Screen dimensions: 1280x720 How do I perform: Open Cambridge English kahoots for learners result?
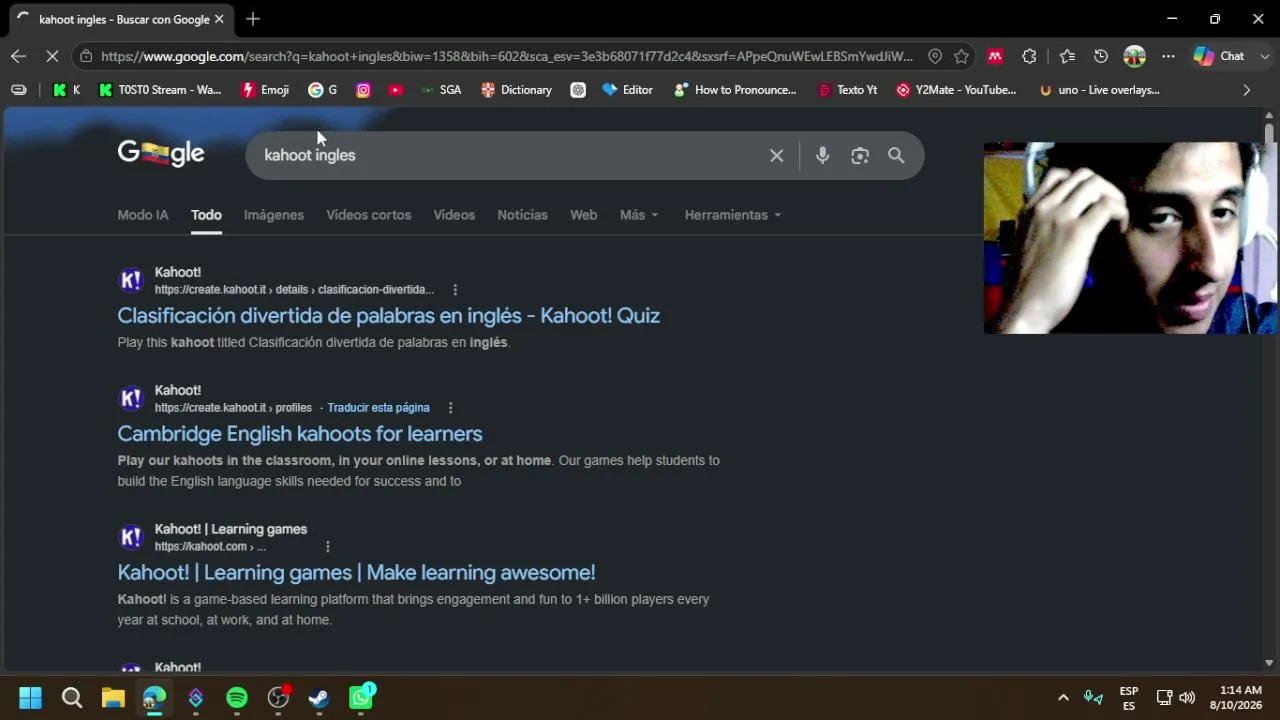tap(300, 434)
